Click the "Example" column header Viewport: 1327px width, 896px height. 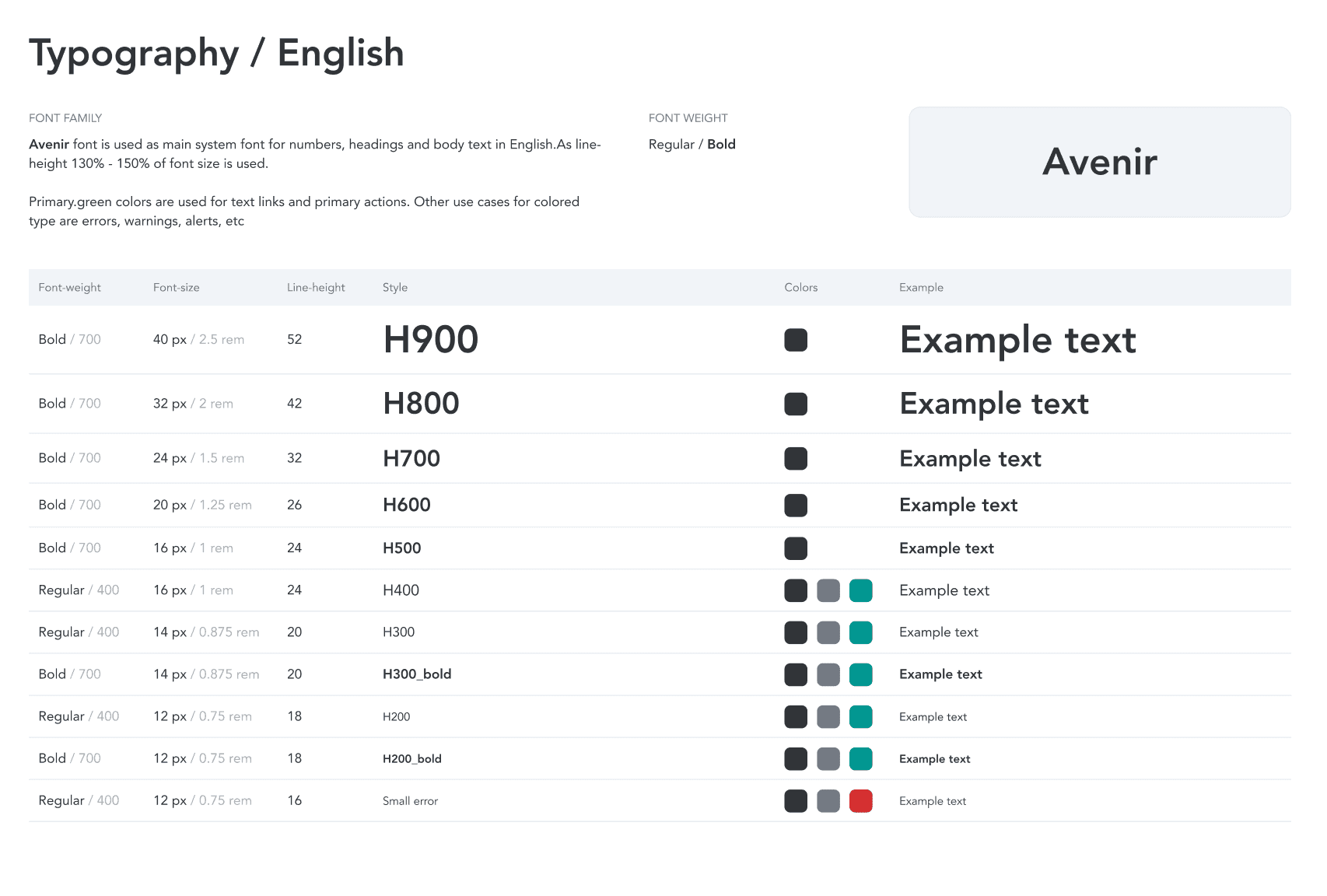tap(922, 288)
